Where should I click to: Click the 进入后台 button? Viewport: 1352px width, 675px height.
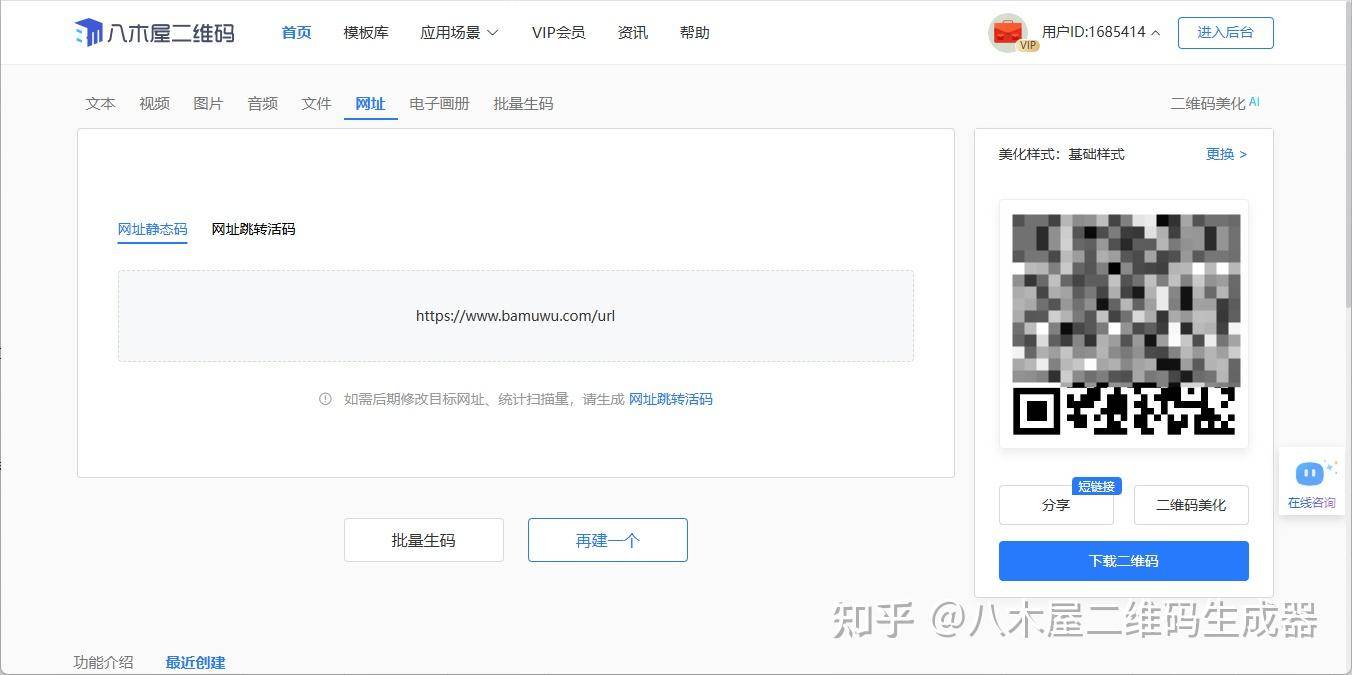[1226, 32]
